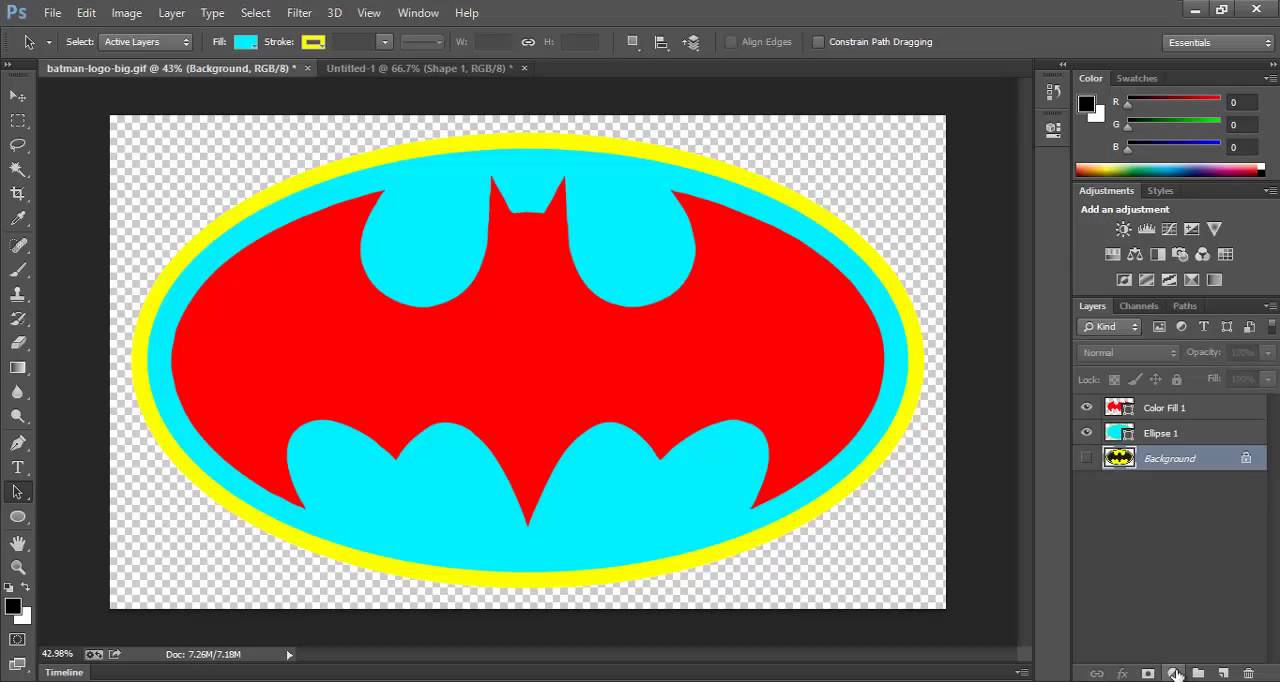This screenshot has width=1280, height=682.
Task: Swap foreground and background colors
Action: pyautogui.click(x=26, y=588)
